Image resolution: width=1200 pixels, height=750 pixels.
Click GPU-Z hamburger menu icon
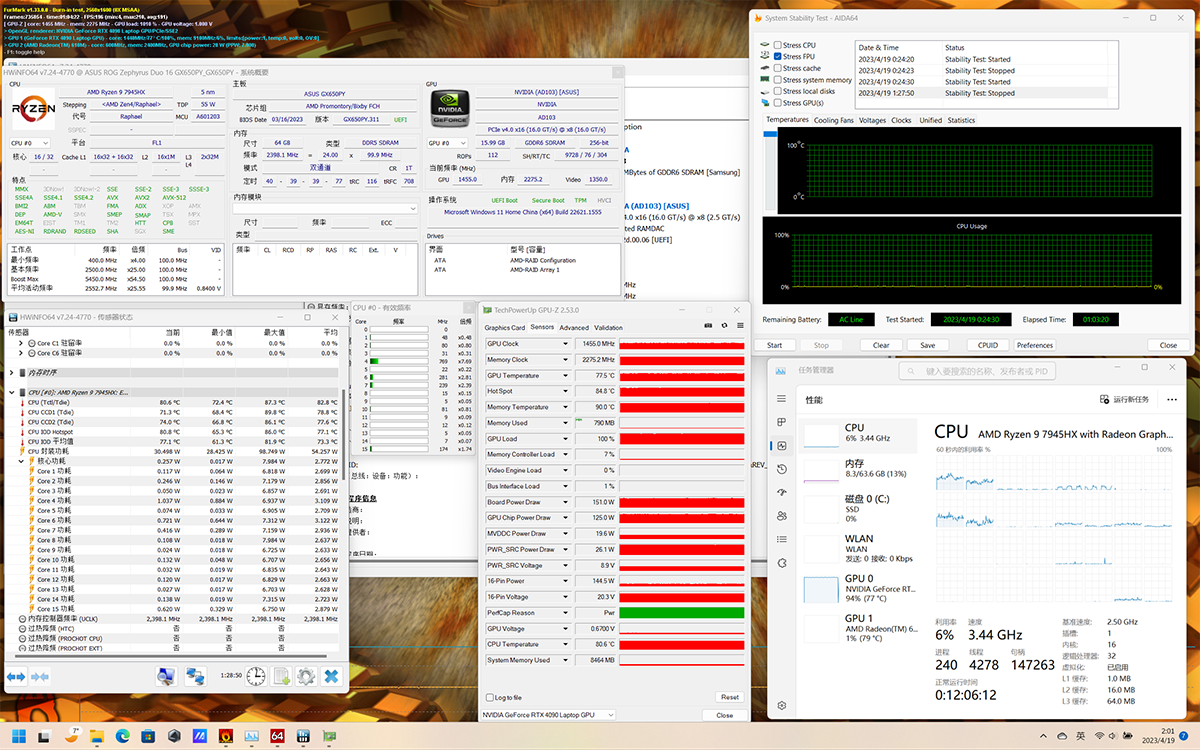(739, 326)
